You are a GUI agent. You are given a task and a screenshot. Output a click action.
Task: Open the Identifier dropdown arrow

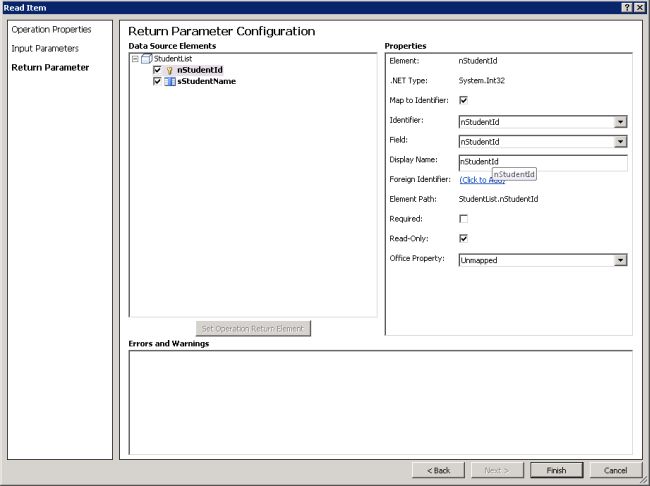tap(620, 122)
